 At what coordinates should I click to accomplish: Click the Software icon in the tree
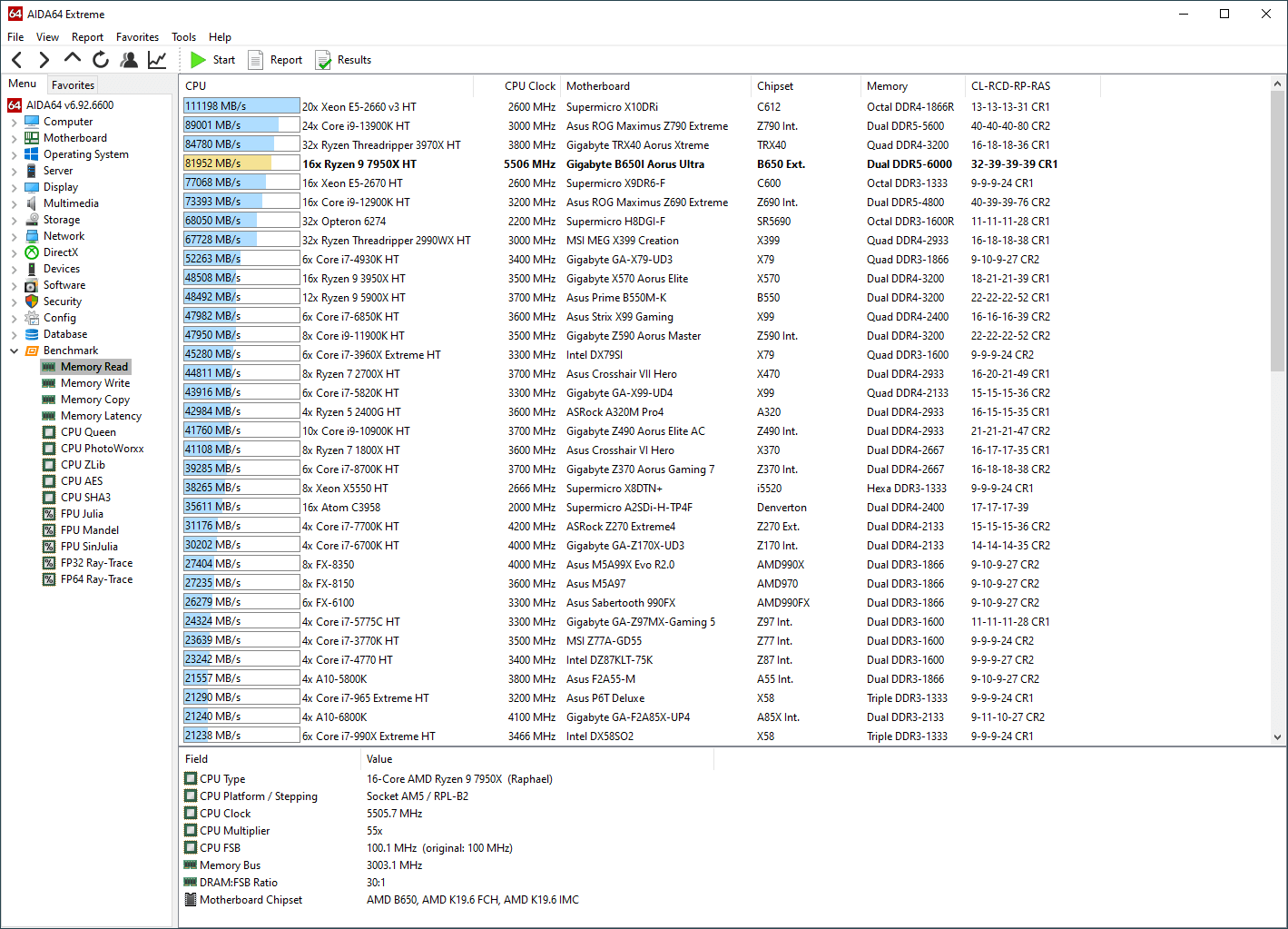tap(33, 285)
